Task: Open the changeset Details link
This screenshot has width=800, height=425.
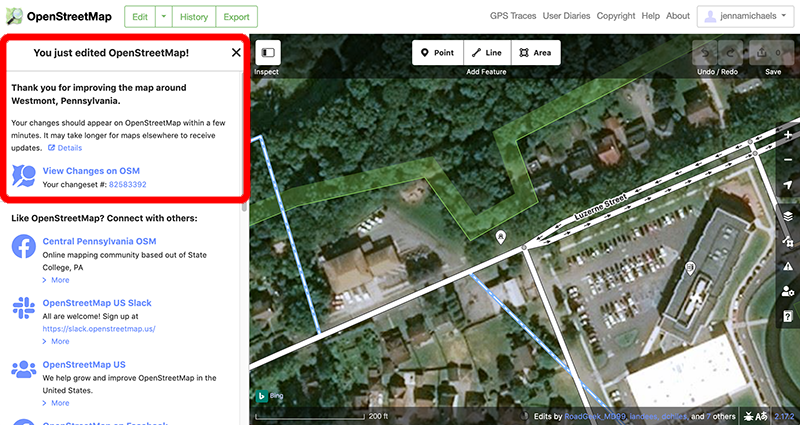Action: point(65,148)
